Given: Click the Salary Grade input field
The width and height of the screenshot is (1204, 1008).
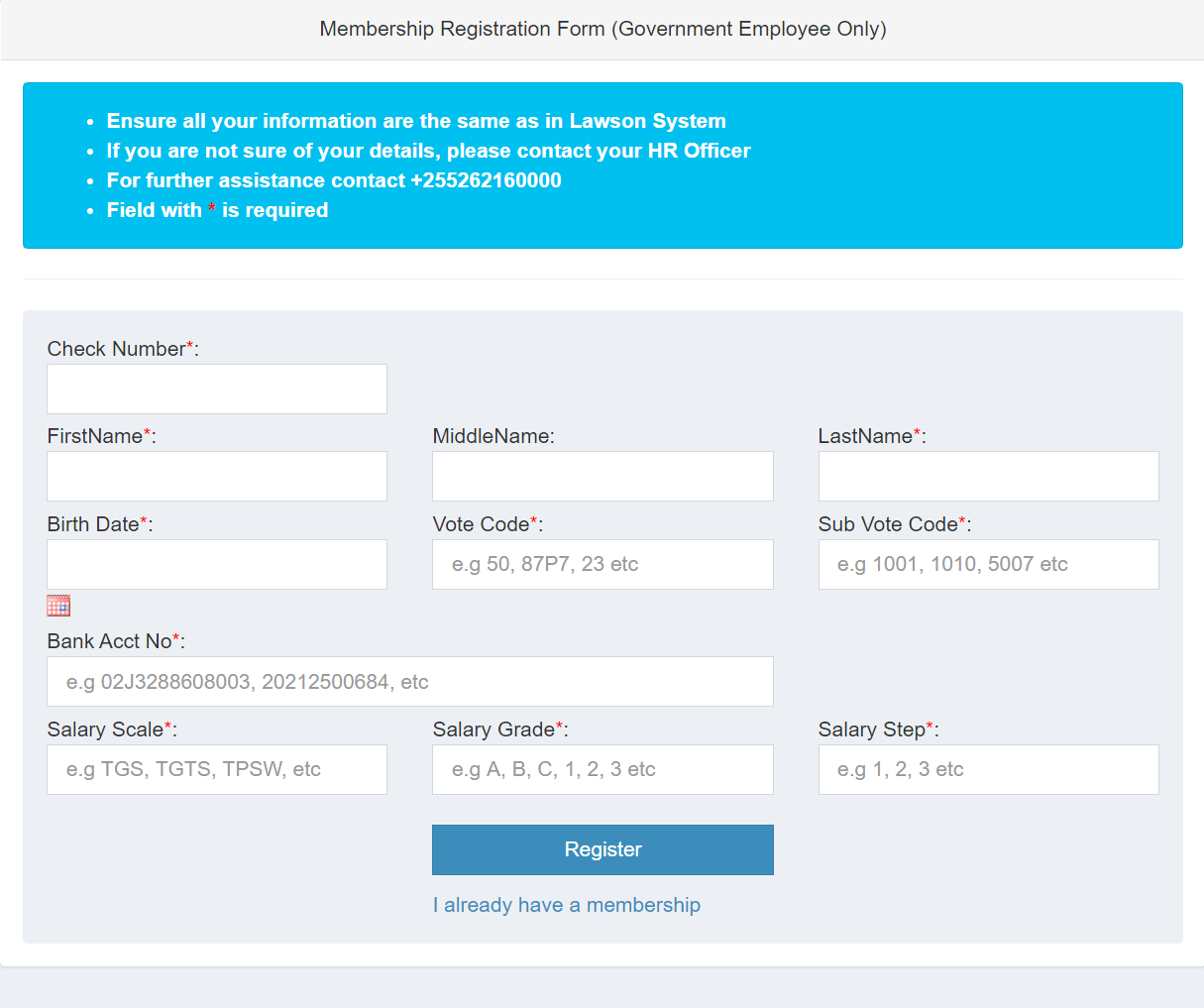Looking at the screenshot, I should point(602,769).
